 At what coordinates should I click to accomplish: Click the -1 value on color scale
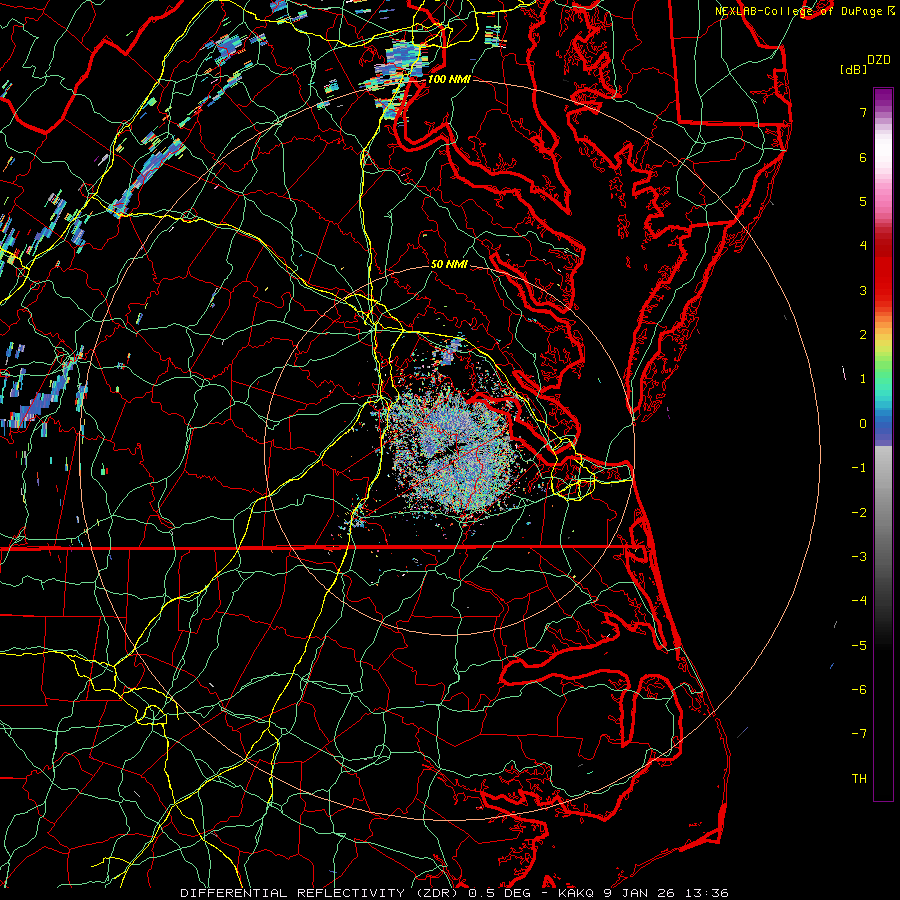tap(859, 468)
